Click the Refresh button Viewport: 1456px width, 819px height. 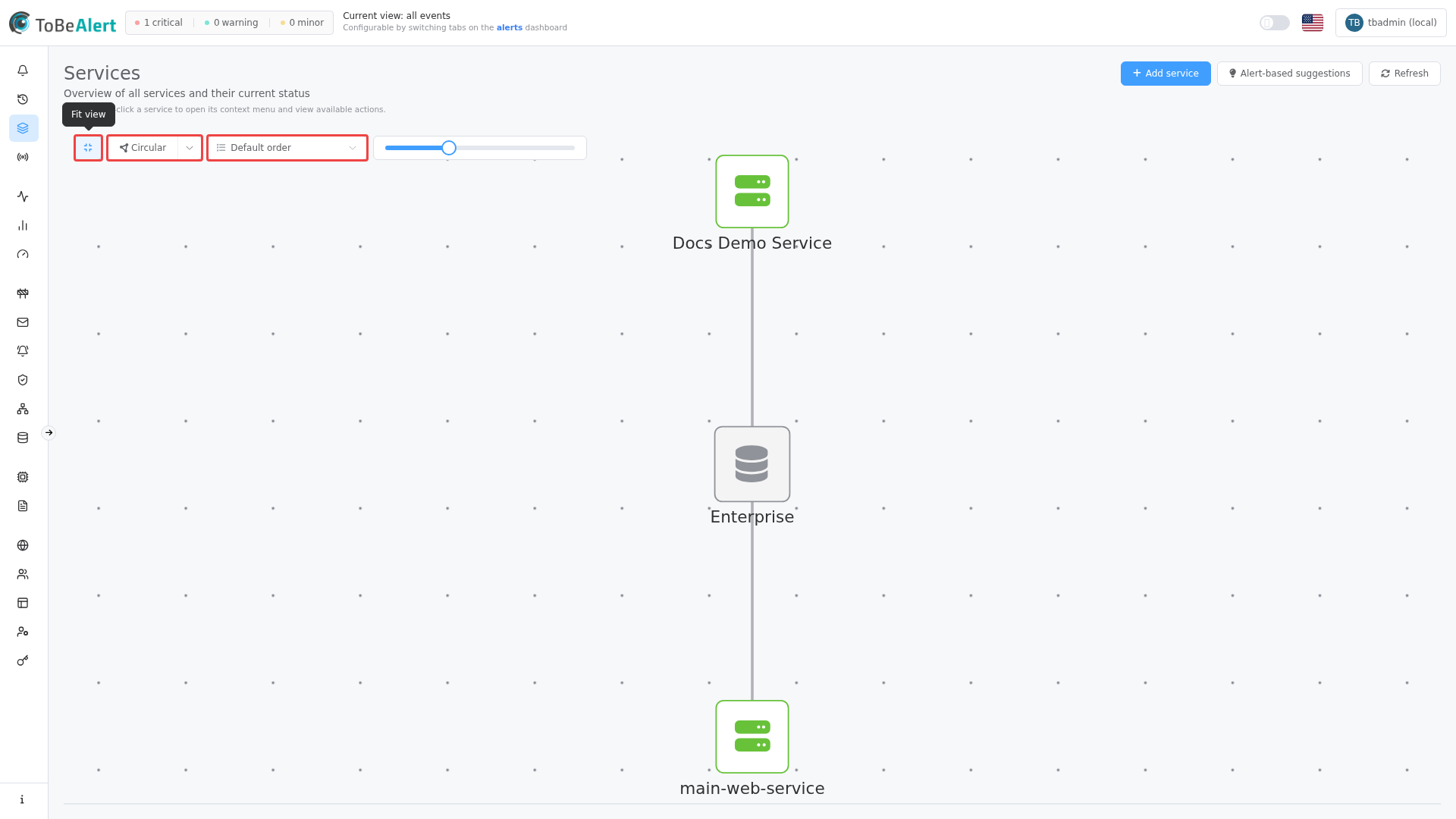[1404, 74]
